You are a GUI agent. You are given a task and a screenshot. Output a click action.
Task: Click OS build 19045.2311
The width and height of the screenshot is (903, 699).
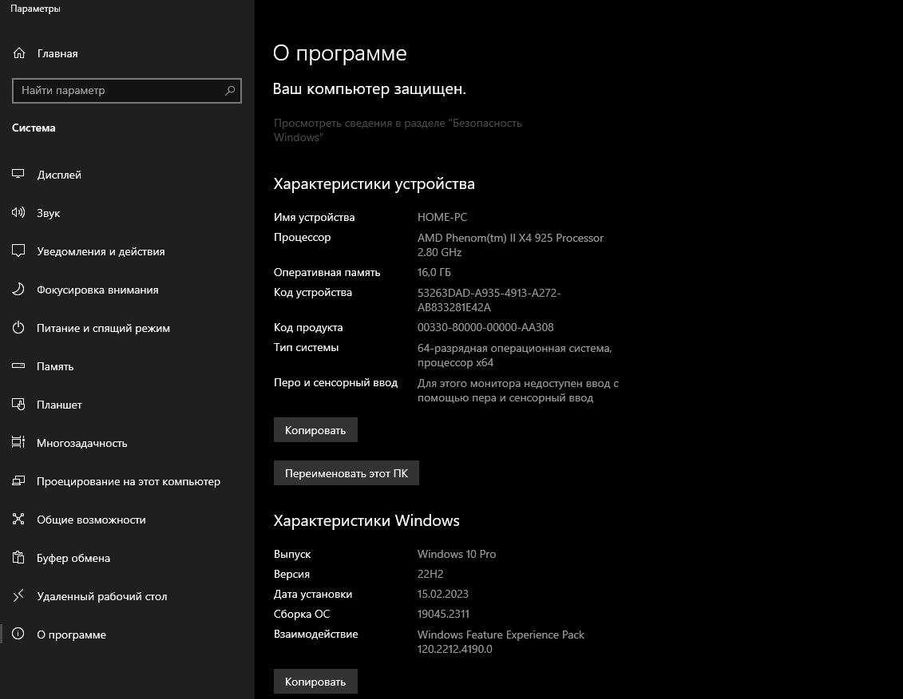tap(443, 614)
